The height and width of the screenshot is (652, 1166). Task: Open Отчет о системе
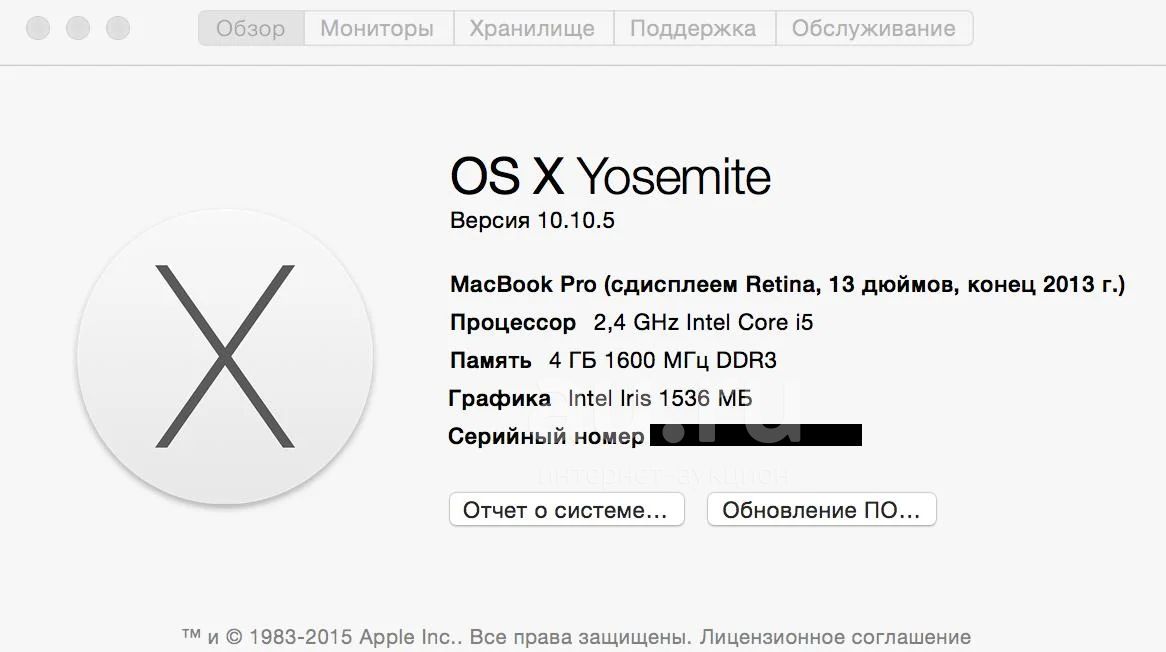(567, 510)
